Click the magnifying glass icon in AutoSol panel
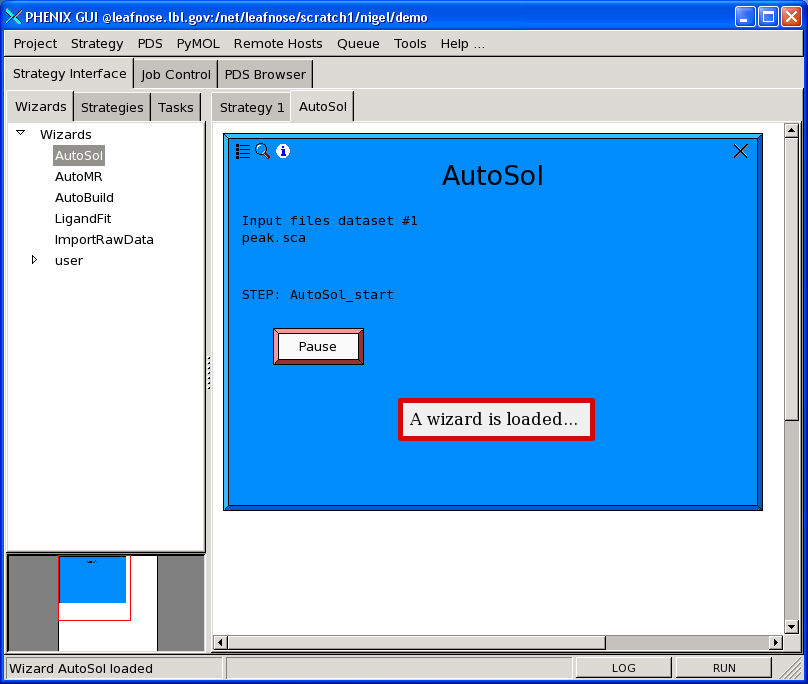The width and height of the screenshot is (808, 684). coord(263,151)
